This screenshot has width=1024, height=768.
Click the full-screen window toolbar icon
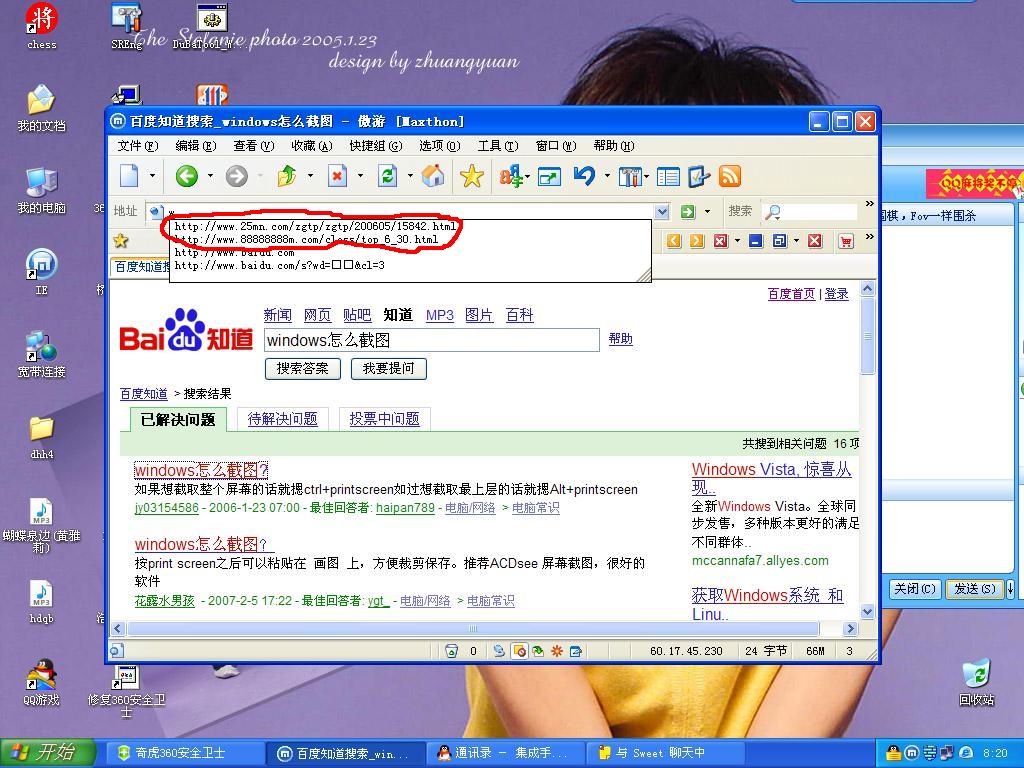tap(549, 176)
